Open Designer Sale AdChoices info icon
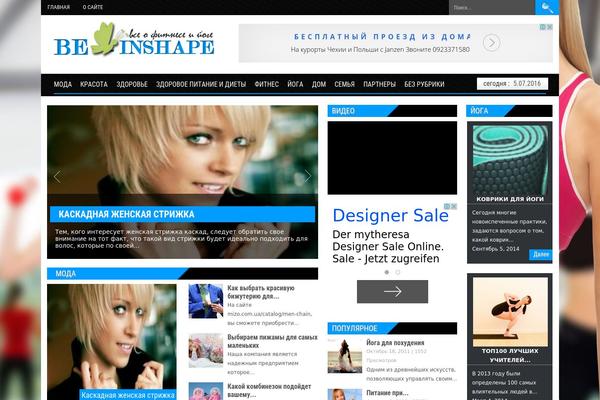The width and height of the screenshot is (600, 400). (447, 206)
